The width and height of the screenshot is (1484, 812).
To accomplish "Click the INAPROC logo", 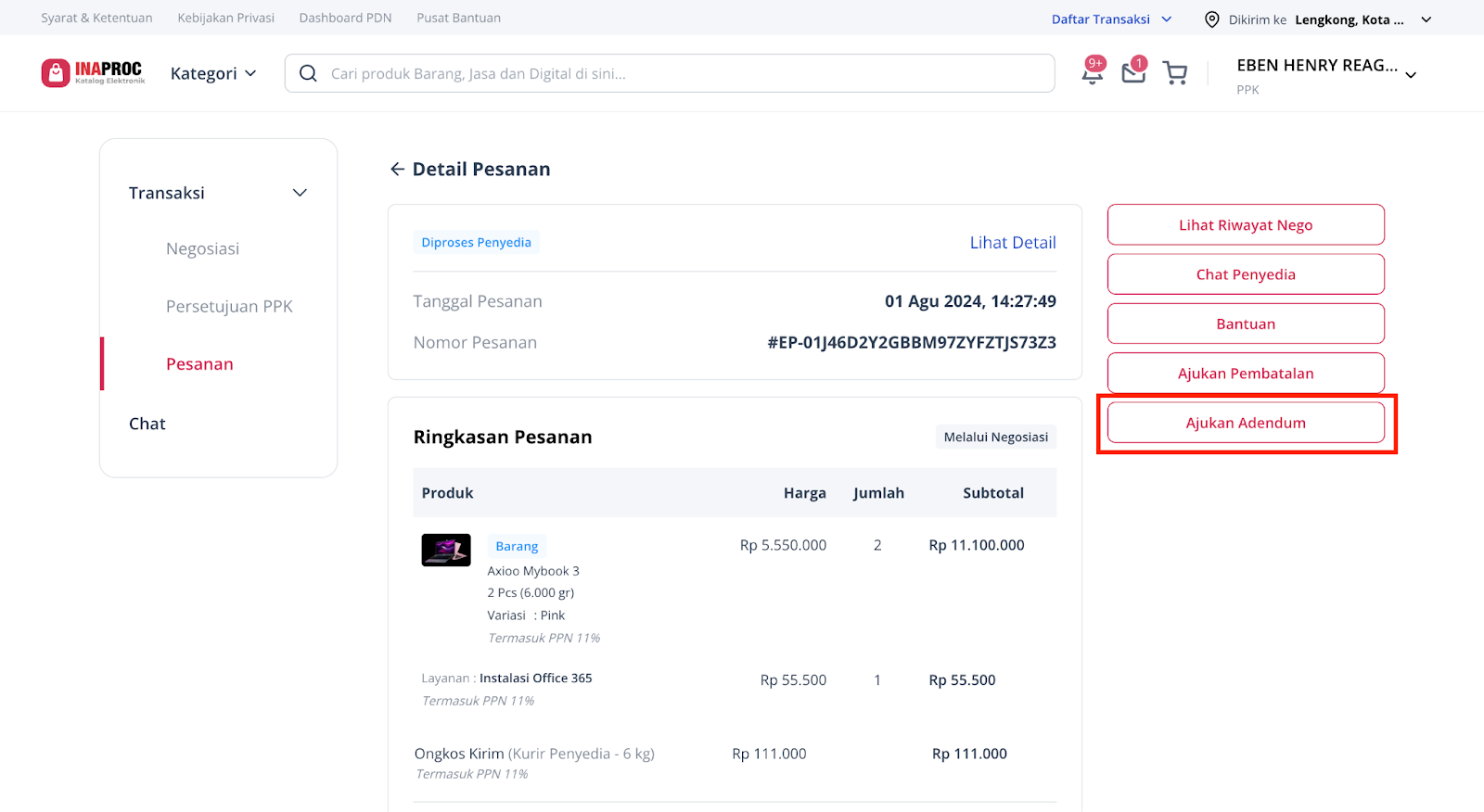I will (x=93, y=73).
